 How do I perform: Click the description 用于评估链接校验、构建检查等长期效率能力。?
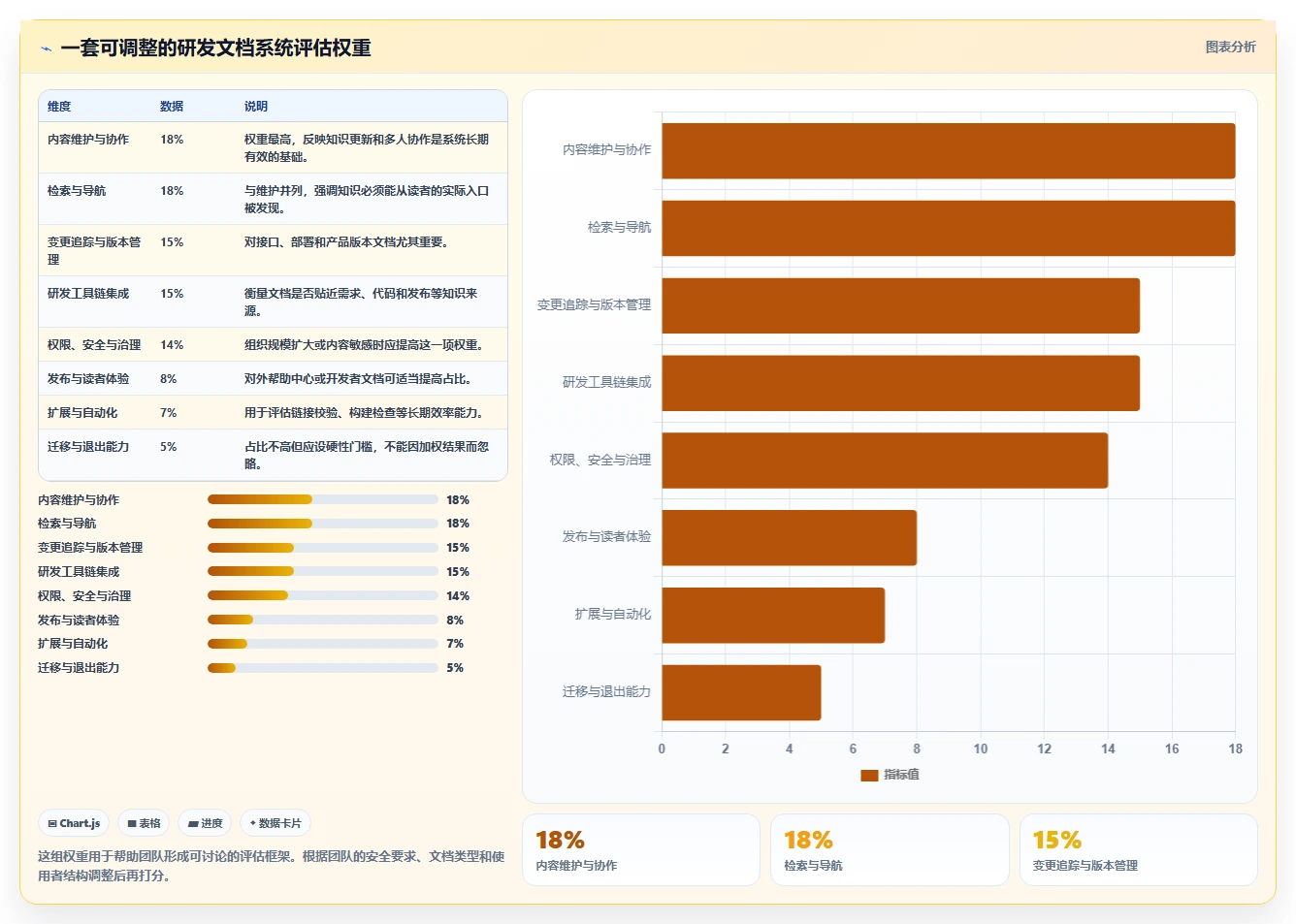365,413
